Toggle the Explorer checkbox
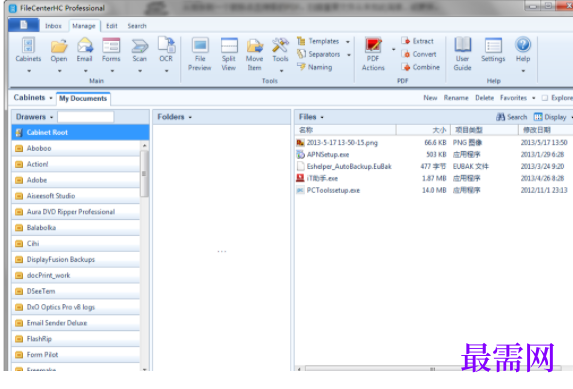 545,98
